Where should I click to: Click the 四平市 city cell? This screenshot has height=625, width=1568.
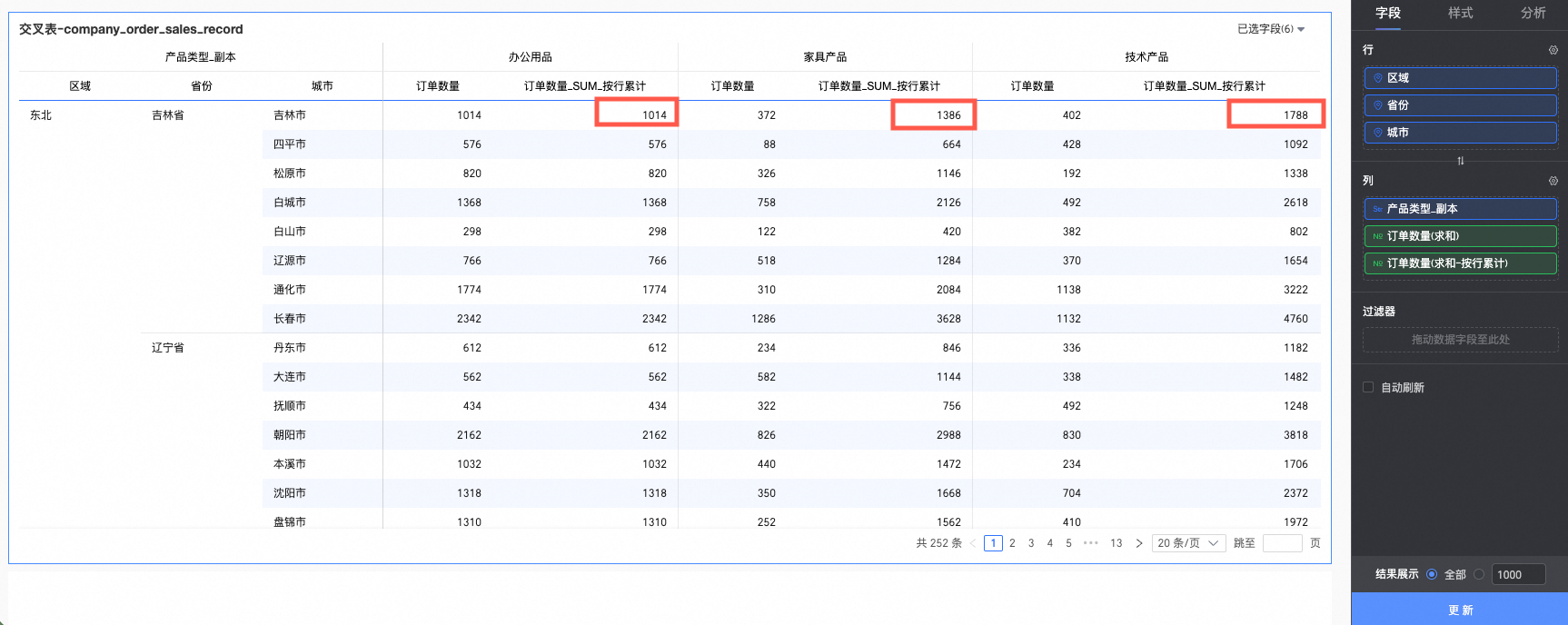(x=290, y=144)
